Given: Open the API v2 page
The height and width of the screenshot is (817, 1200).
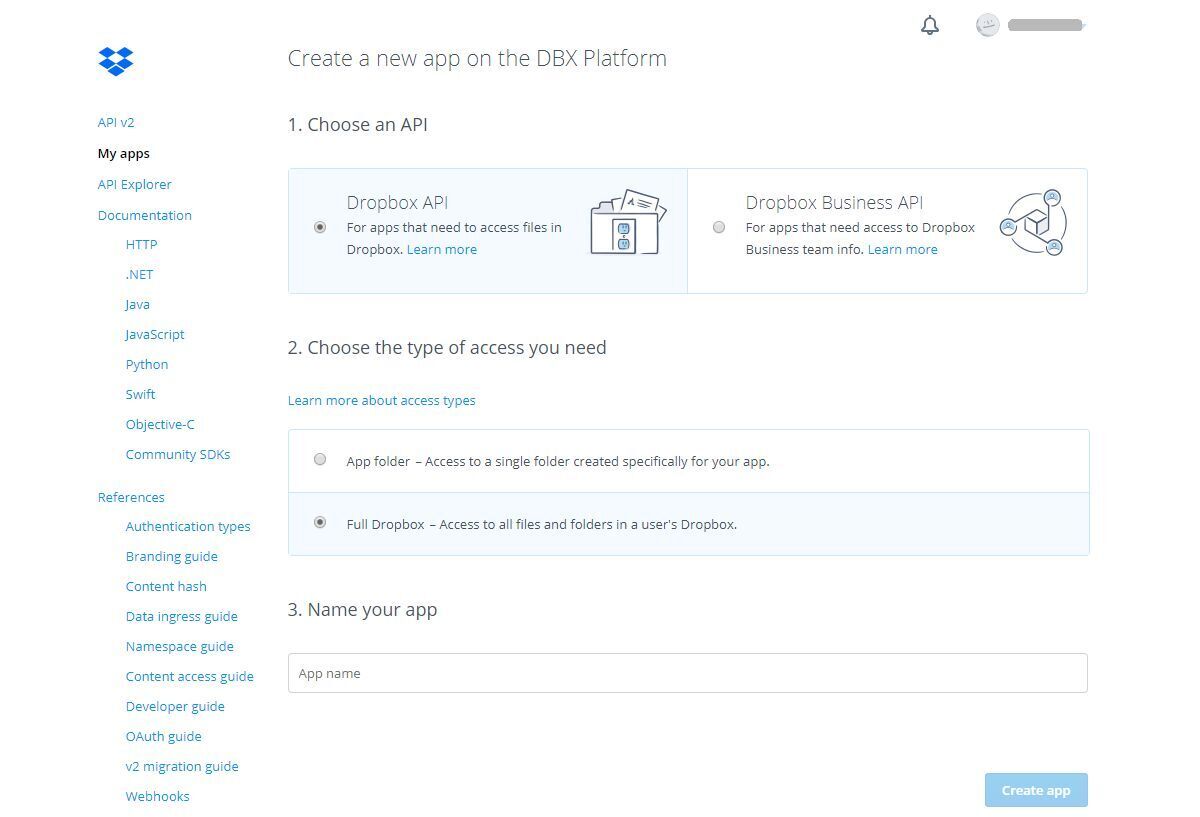Looking at the screenshot, I should (x=116, y=122).
